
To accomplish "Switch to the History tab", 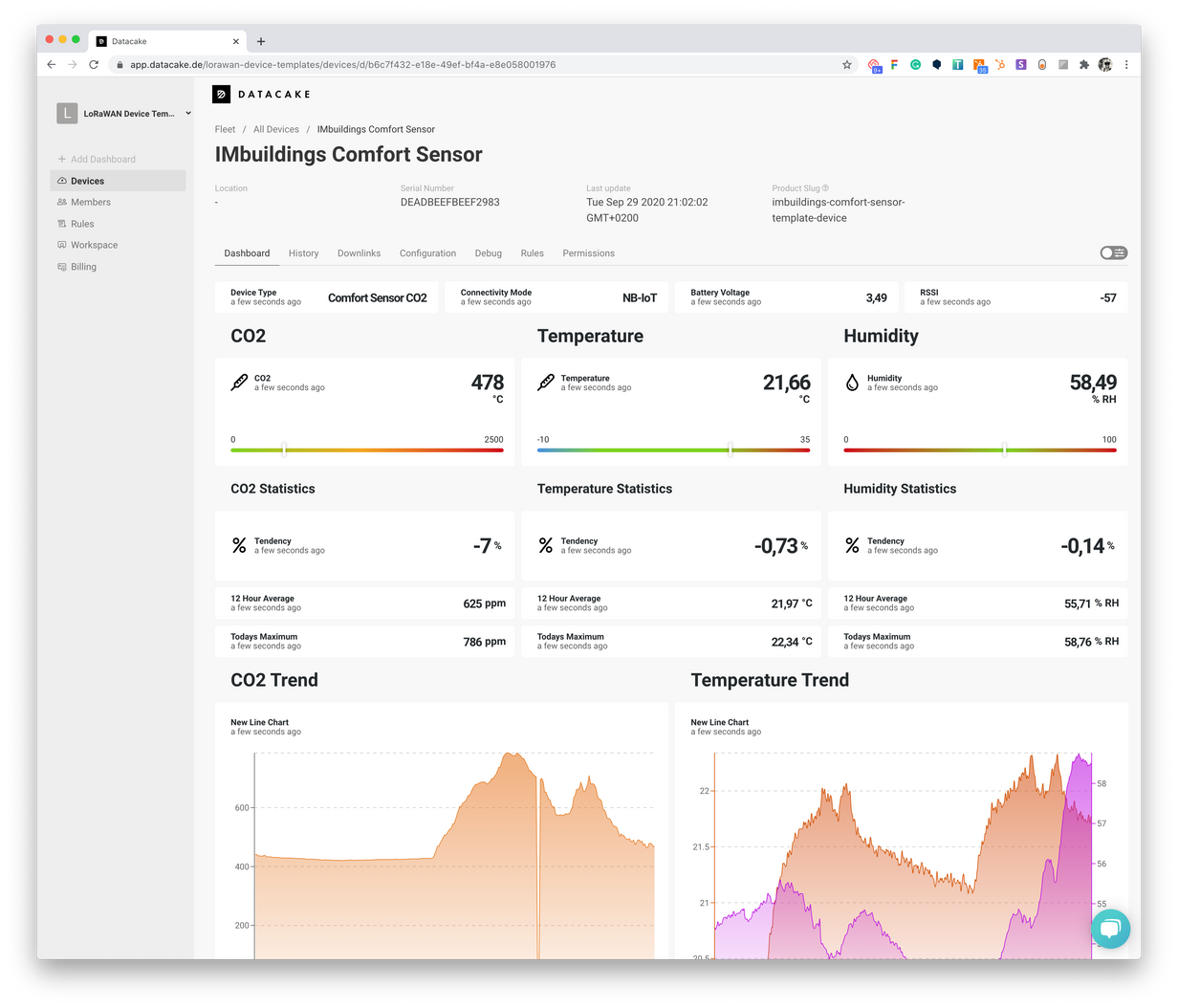I will [303, 252].
